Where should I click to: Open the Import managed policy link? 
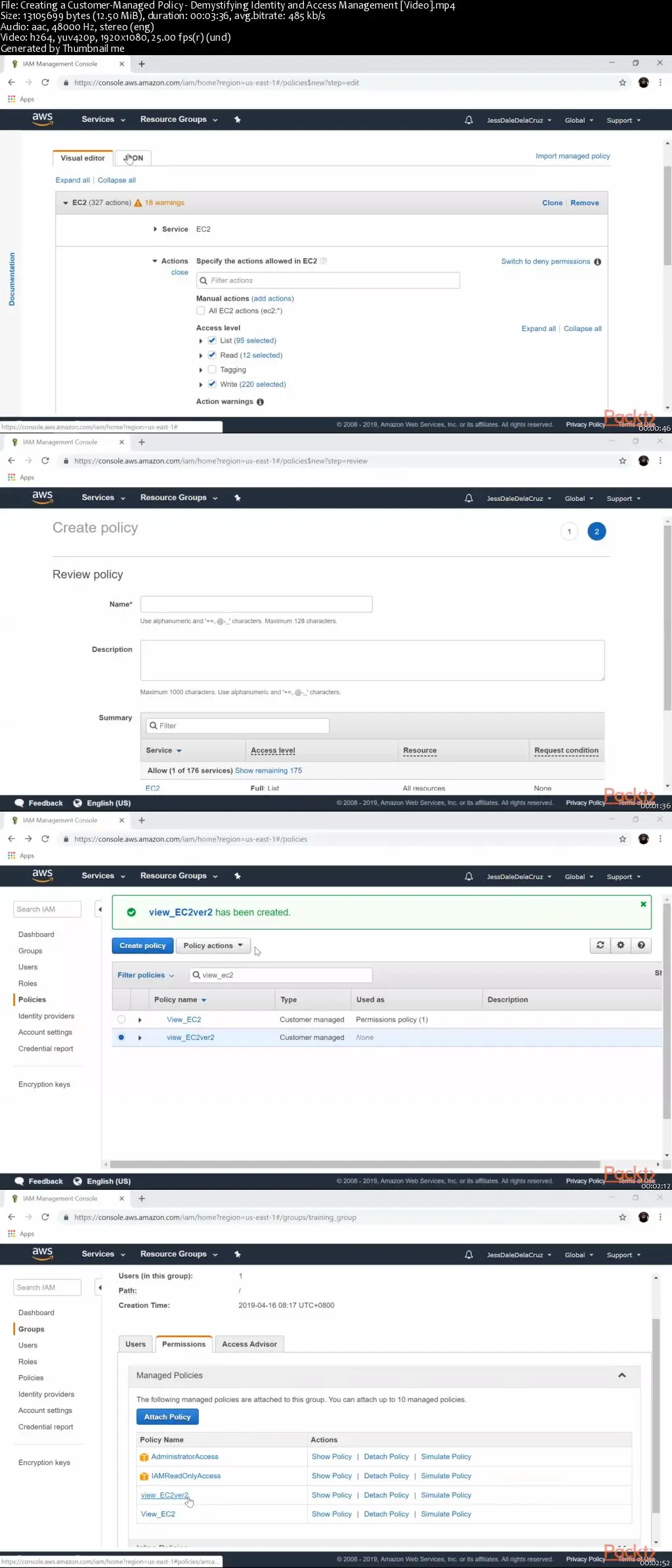click(572, 156)
